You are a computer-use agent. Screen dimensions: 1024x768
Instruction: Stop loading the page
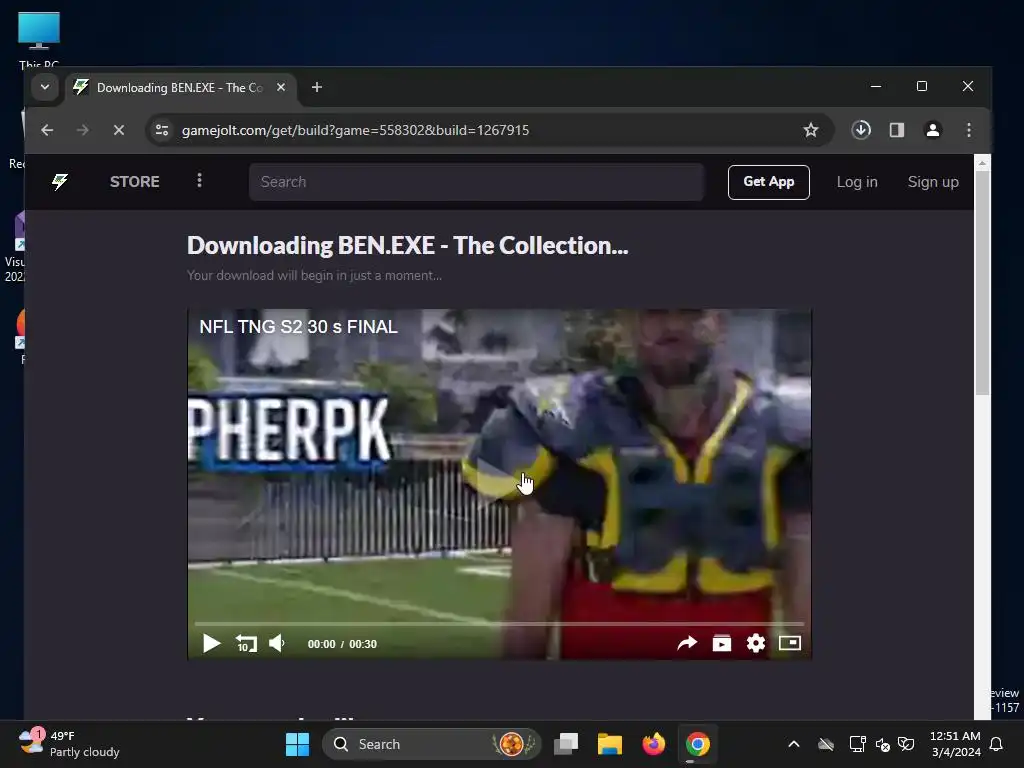click(118, 130)
